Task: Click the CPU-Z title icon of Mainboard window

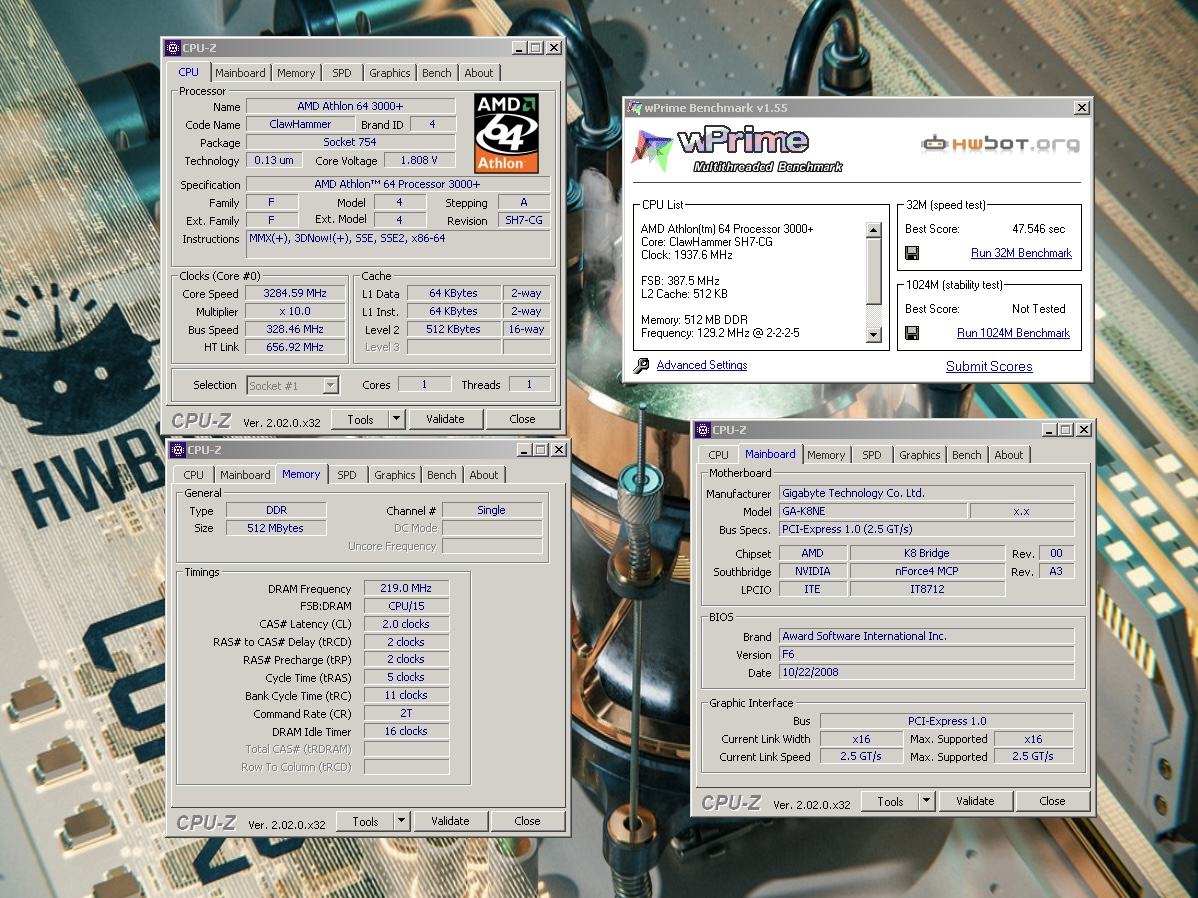Action: [703, 430]
